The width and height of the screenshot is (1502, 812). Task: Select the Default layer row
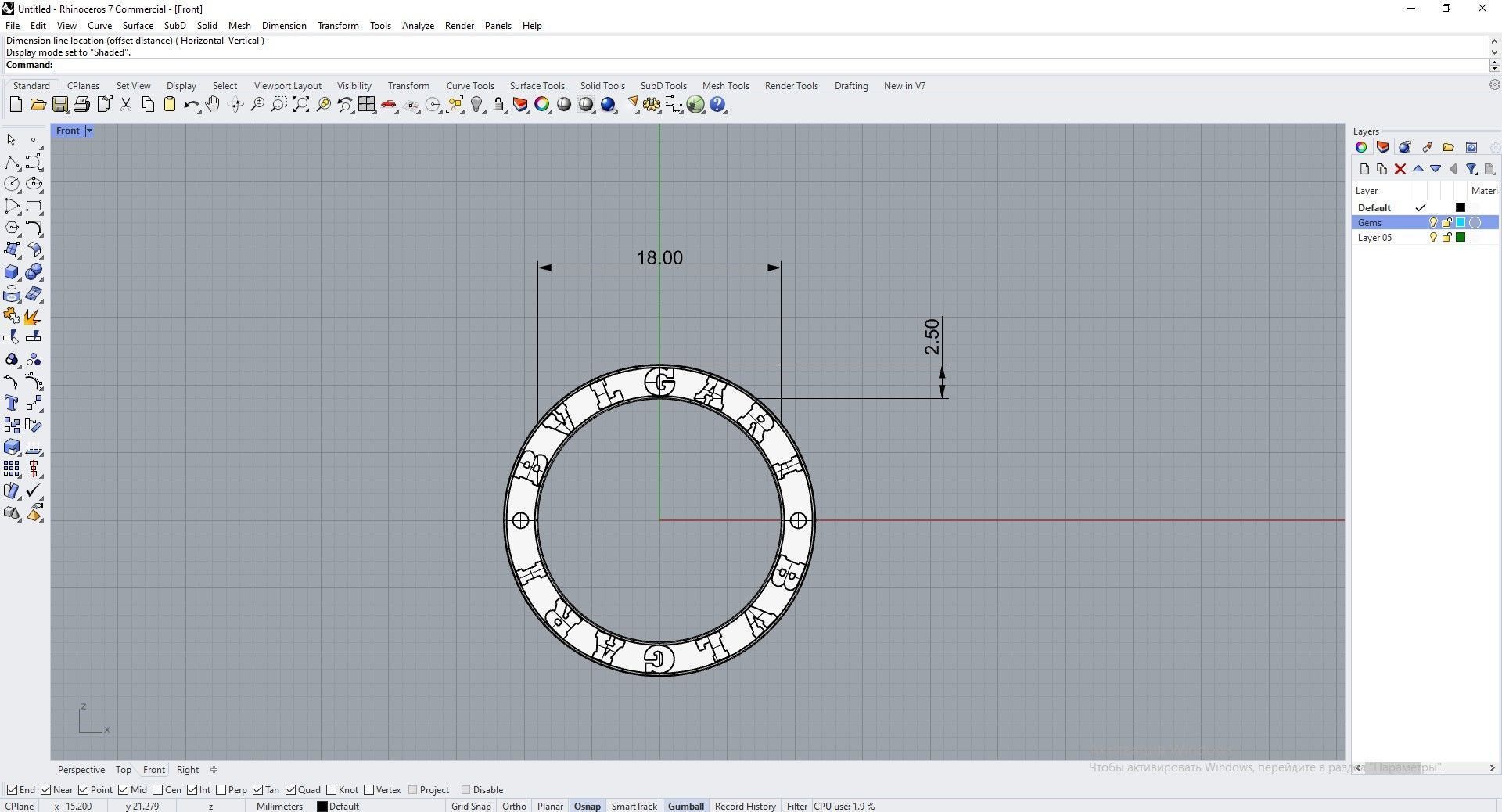point(1425,208)
